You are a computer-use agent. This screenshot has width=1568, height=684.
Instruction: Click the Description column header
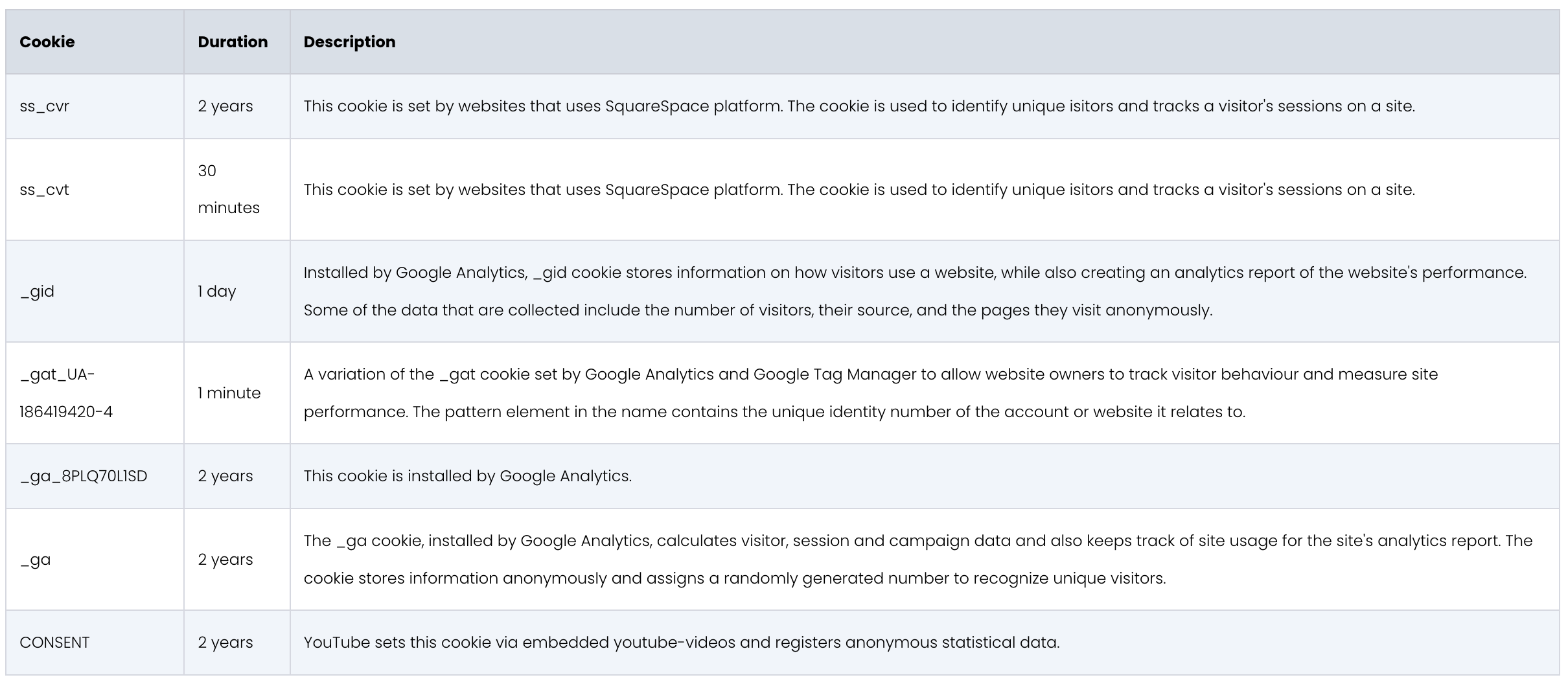point(349,42)
